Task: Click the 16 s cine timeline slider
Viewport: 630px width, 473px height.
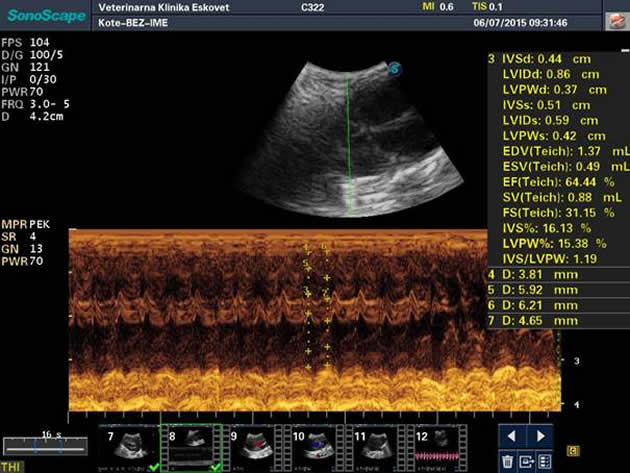Action: [x=45, y=446]
